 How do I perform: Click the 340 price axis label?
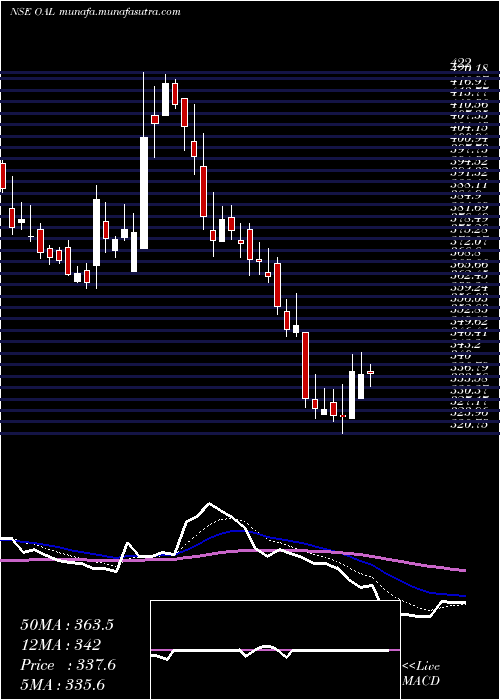point(461,357)
